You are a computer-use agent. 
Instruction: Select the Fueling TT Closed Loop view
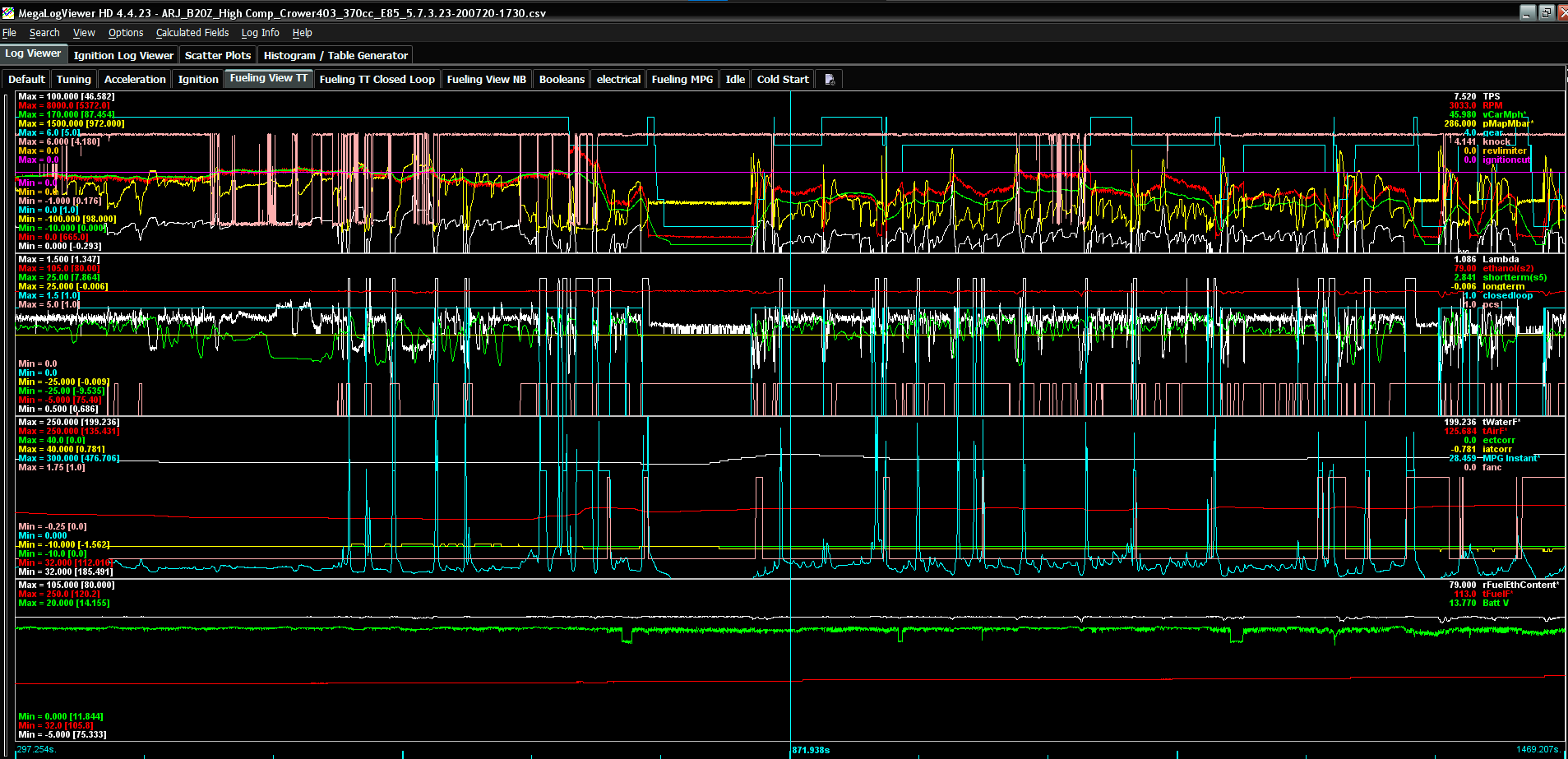click(x=377, y=80)
